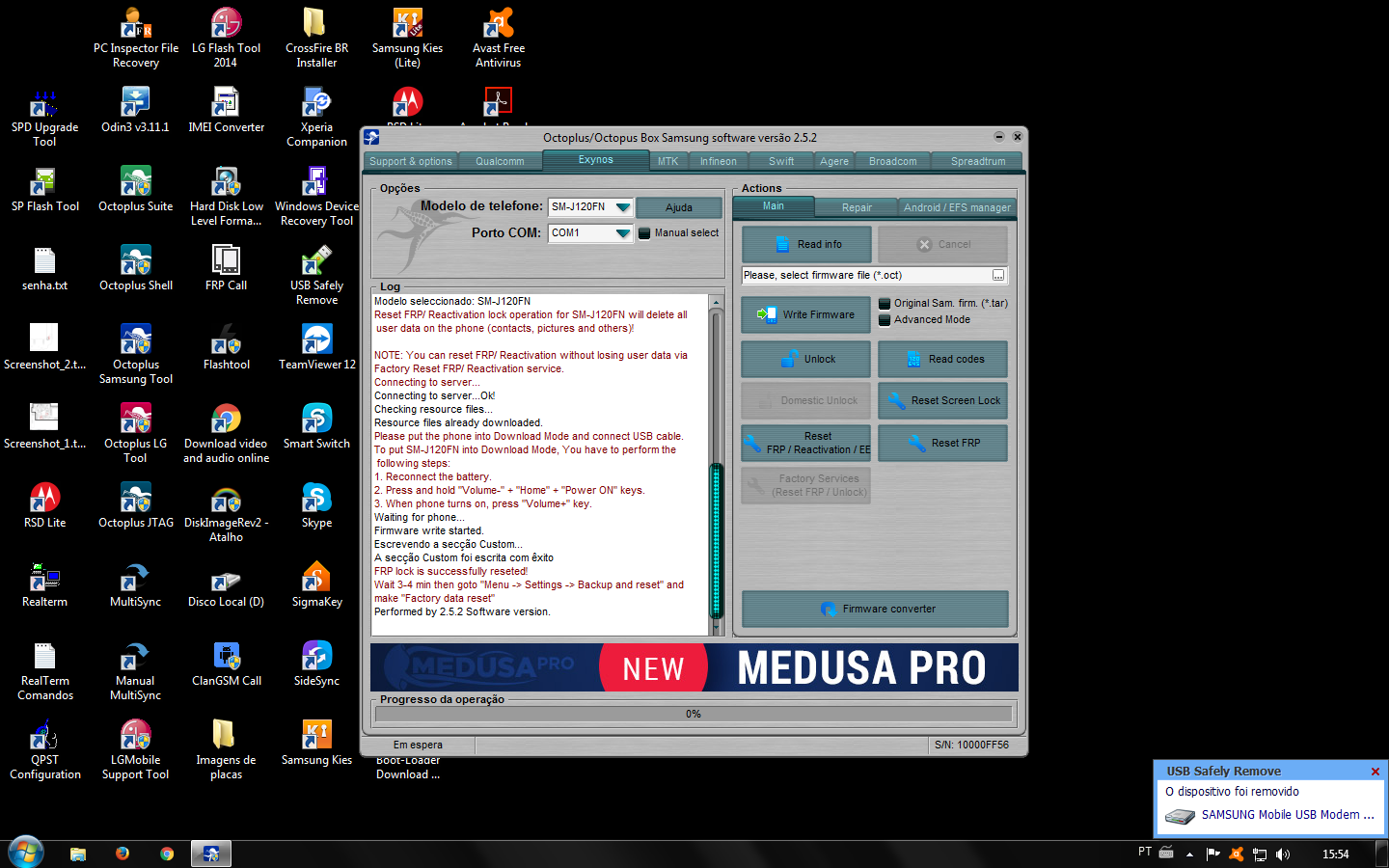Click the Read info button

pyautogui.click(x=806, y=244)
